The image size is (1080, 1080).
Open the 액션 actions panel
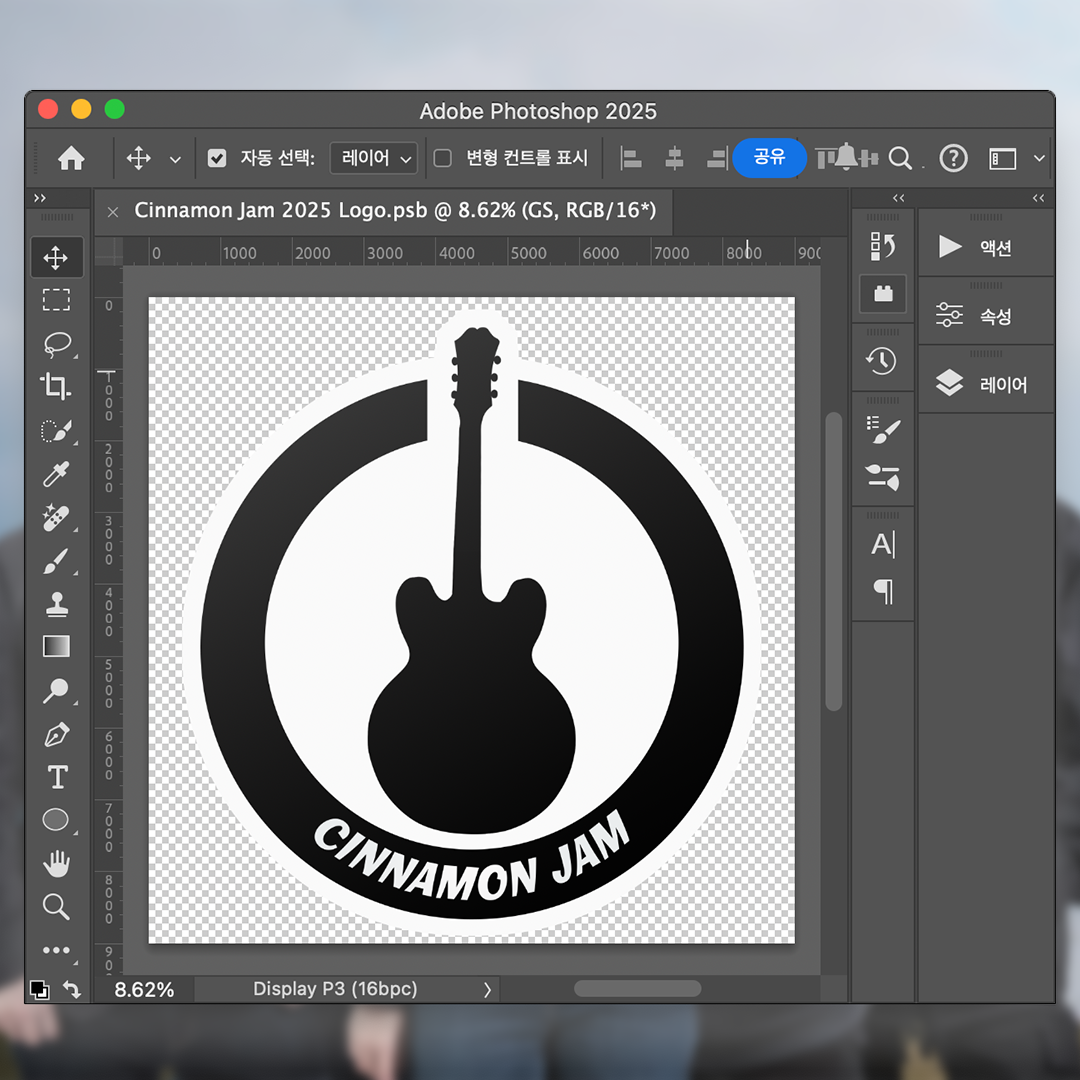pos(986,247)
